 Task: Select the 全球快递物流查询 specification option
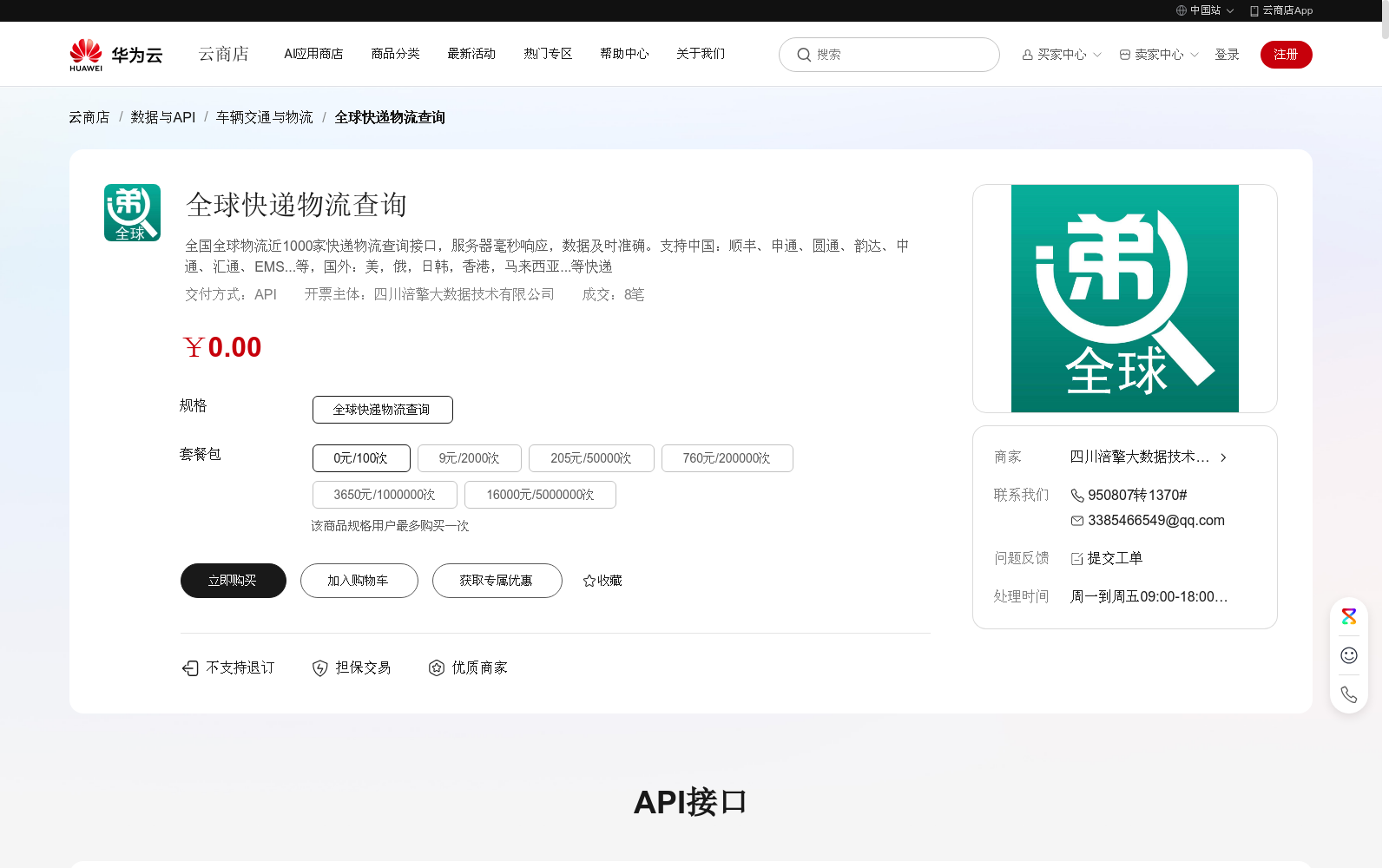(383, 410)
